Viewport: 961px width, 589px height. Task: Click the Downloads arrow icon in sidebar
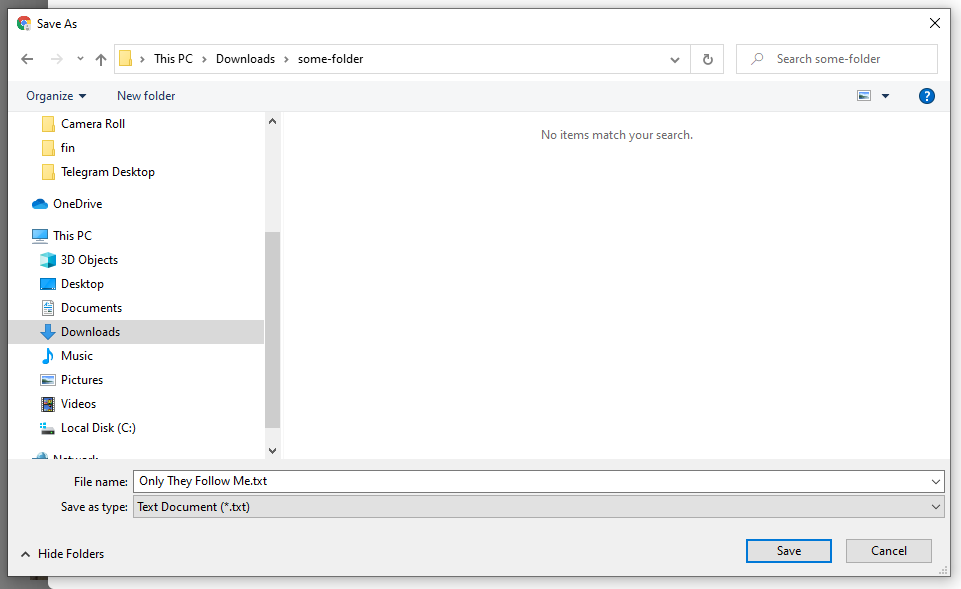coord(48,332)
